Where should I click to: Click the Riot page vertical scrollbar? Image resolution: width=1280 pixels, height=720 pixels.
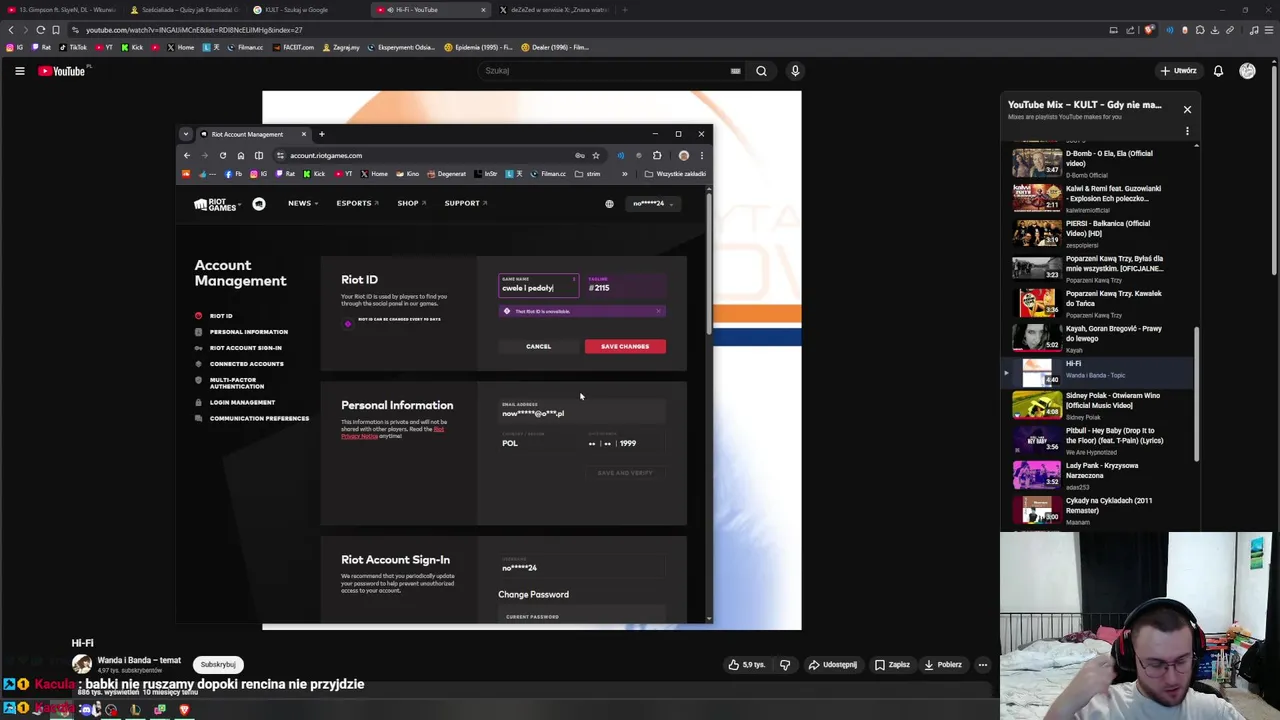709,262
